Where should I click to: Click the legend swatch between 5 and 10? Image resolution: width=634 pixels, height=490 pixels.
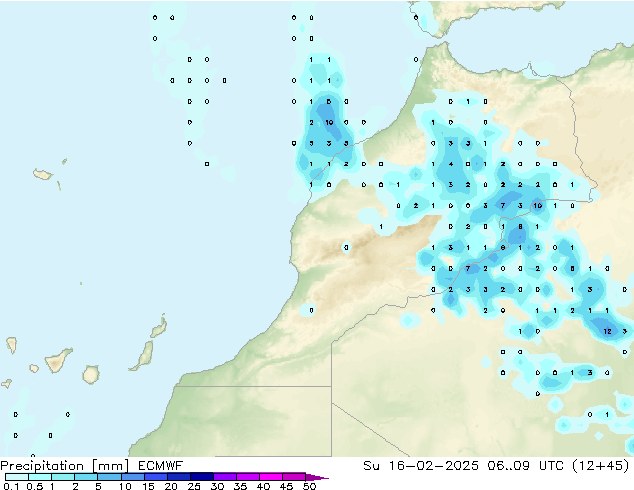(109, 477)
